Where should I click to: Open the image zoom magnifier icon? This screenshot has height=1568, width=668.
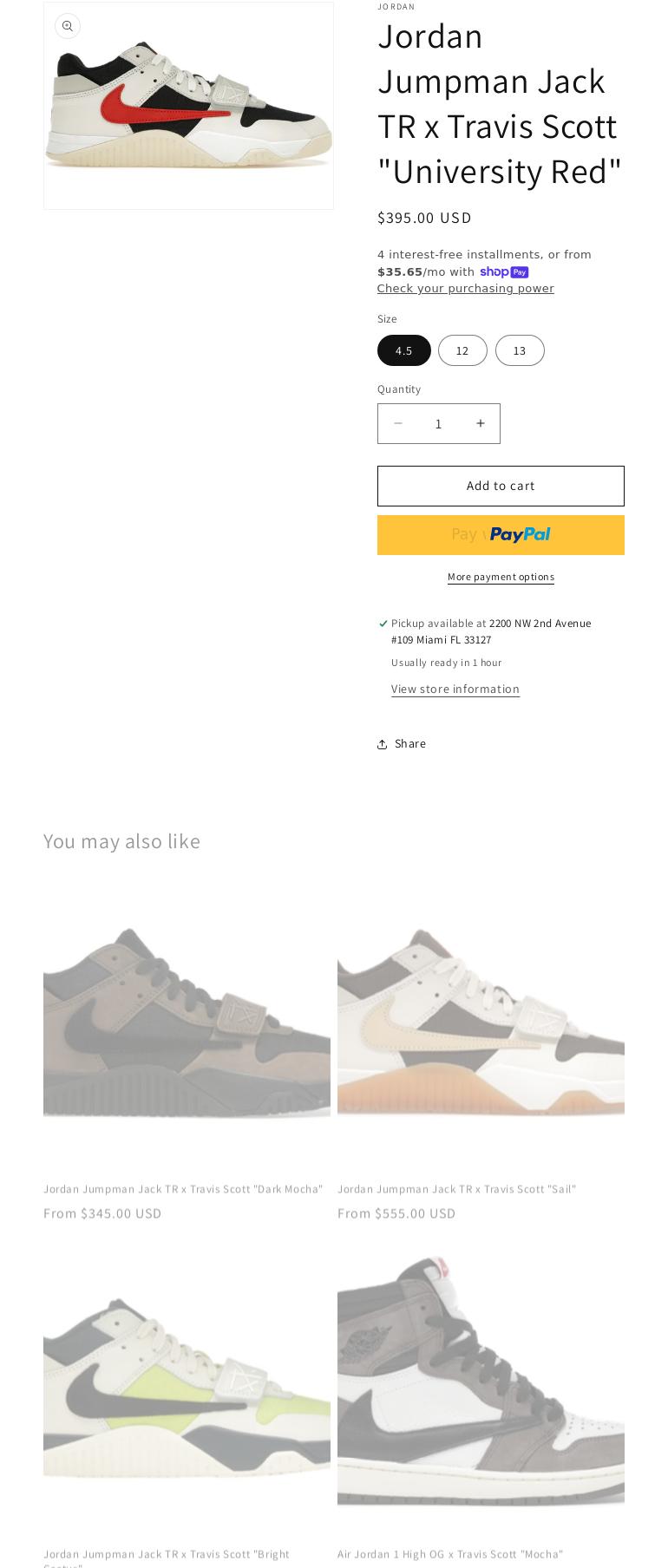(x=68, y=26)
